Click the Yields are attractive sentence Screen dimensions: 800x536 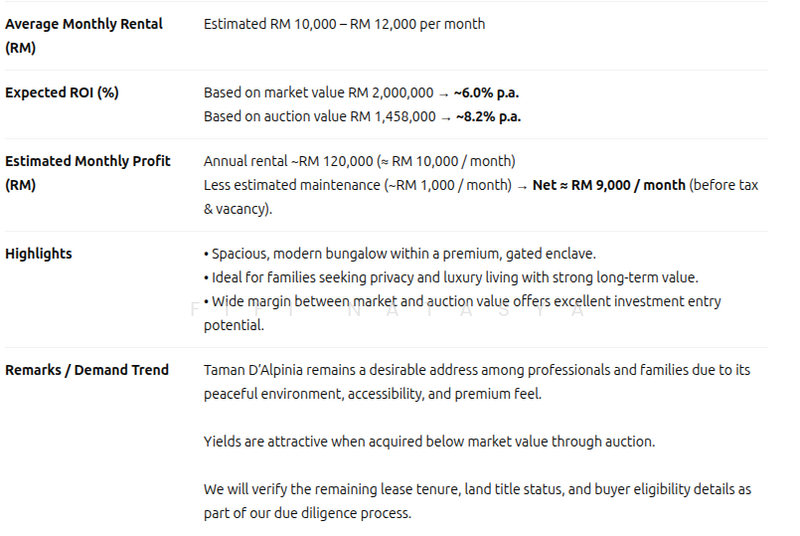429,441
